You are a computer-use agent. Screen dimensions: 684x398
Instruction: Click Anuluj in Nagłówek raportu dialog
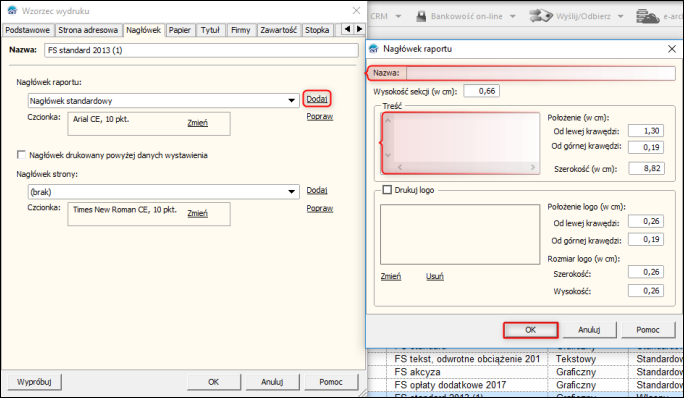[589, 330]
